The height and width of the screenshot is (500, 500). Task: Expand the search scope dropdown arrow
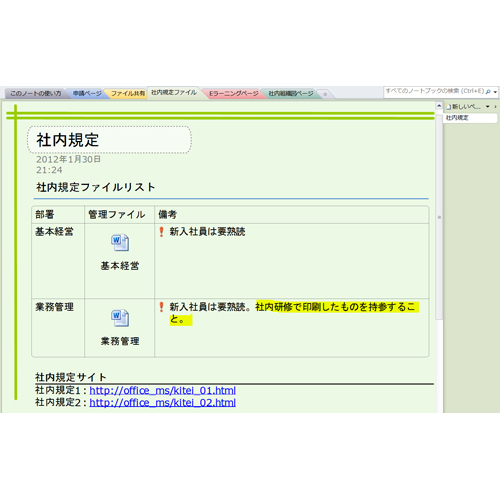(x=495, y=92)
